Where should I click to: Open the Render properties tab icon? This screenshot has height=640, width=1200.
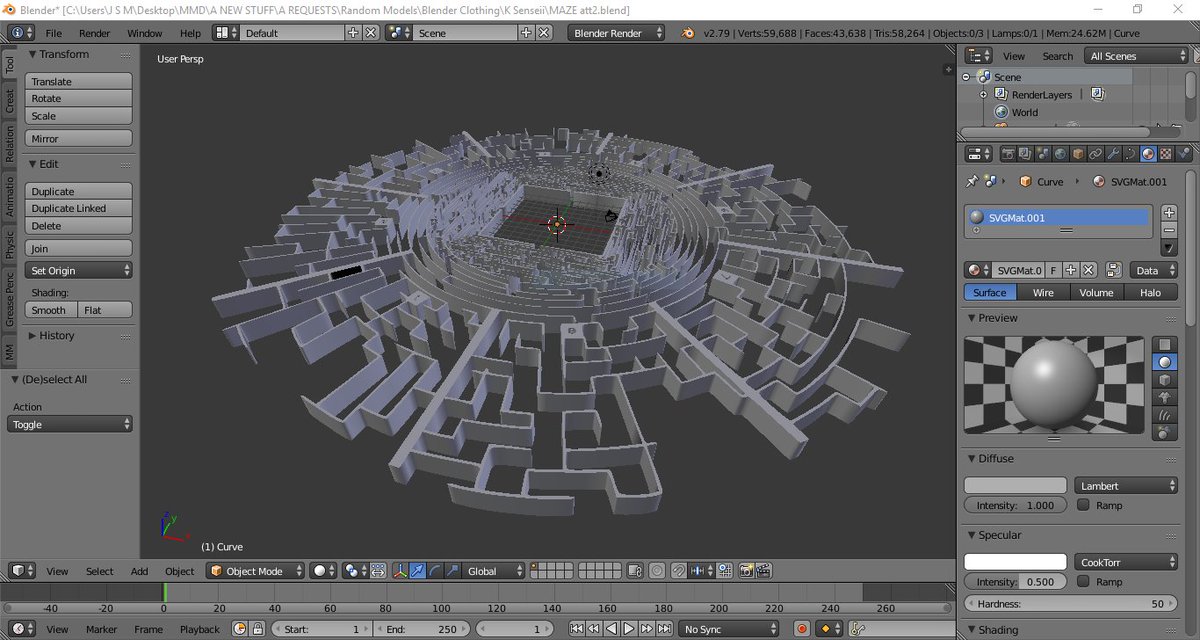[1008, 154]
